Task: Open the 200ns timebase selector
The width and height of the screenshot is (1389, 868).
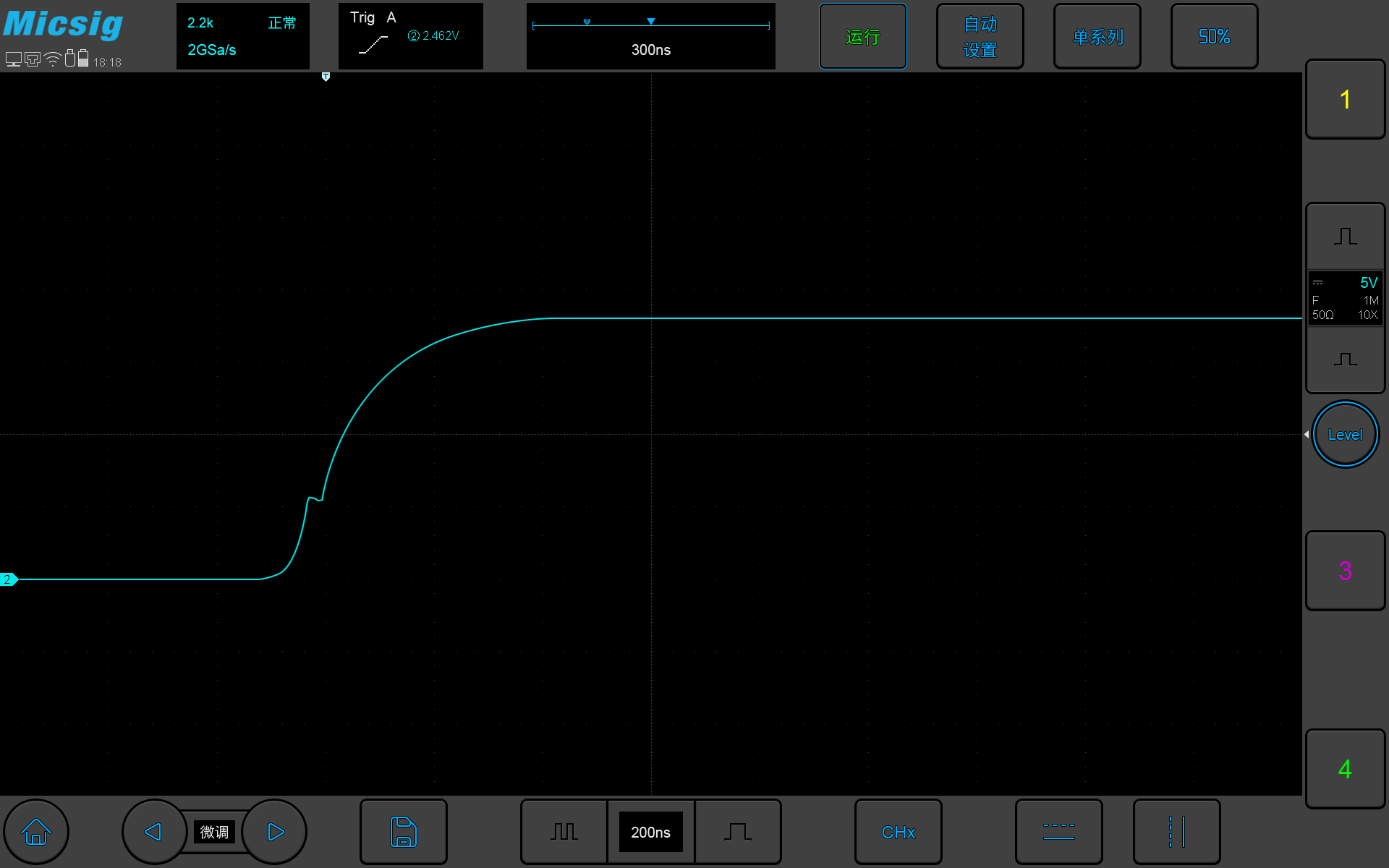Action: [651, 832]
